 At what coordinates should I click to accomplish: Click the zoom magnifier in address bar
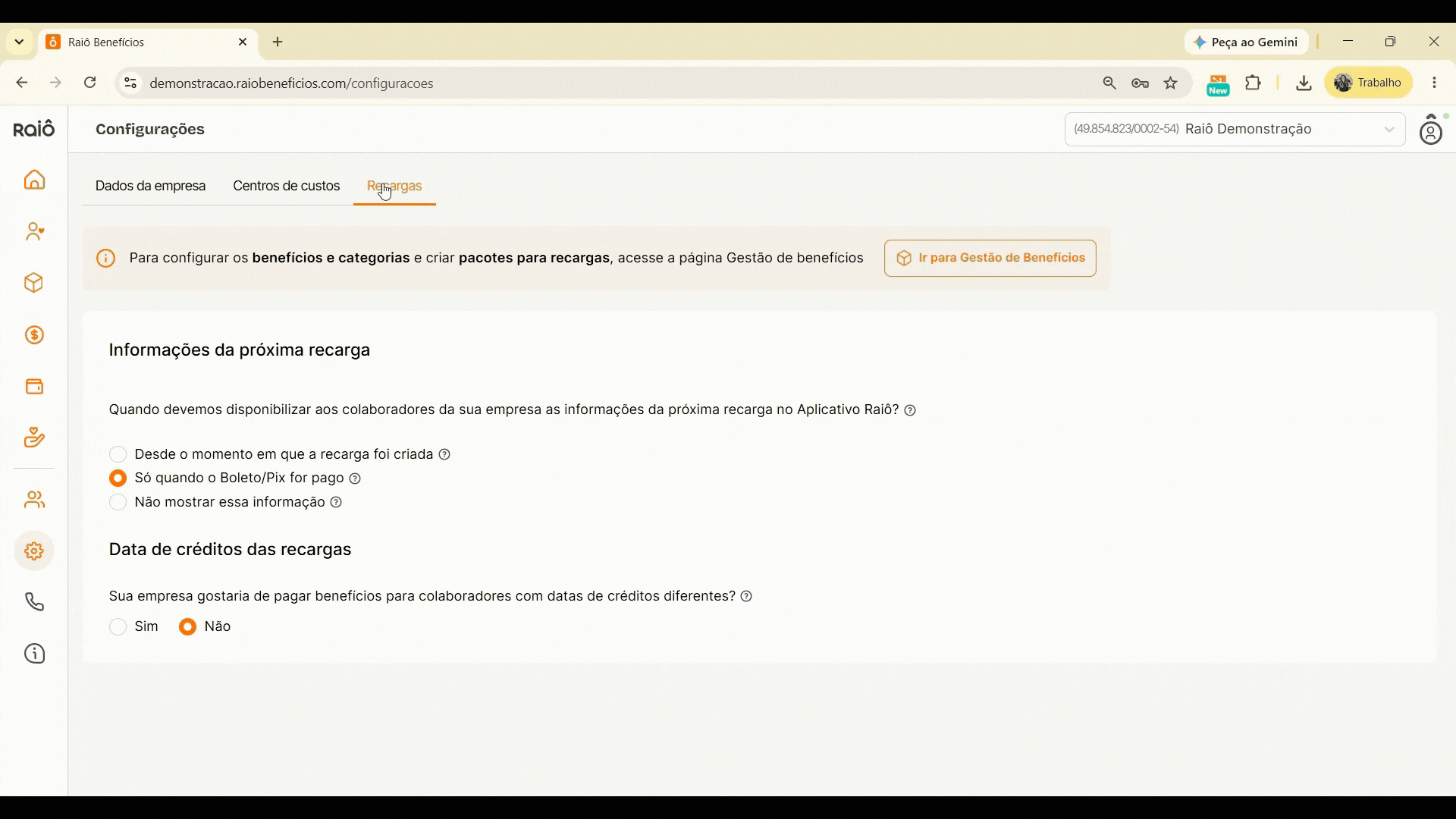tap(1109, 83)
